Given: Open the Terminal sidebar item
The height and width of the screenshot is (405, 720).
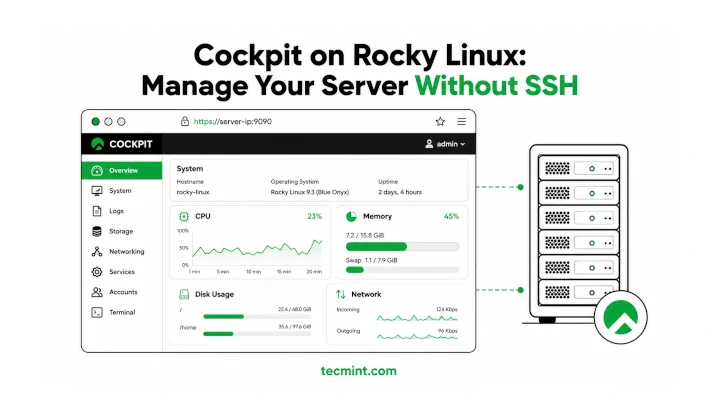Looking at the screenshot, I should click(x=122, y=312).
